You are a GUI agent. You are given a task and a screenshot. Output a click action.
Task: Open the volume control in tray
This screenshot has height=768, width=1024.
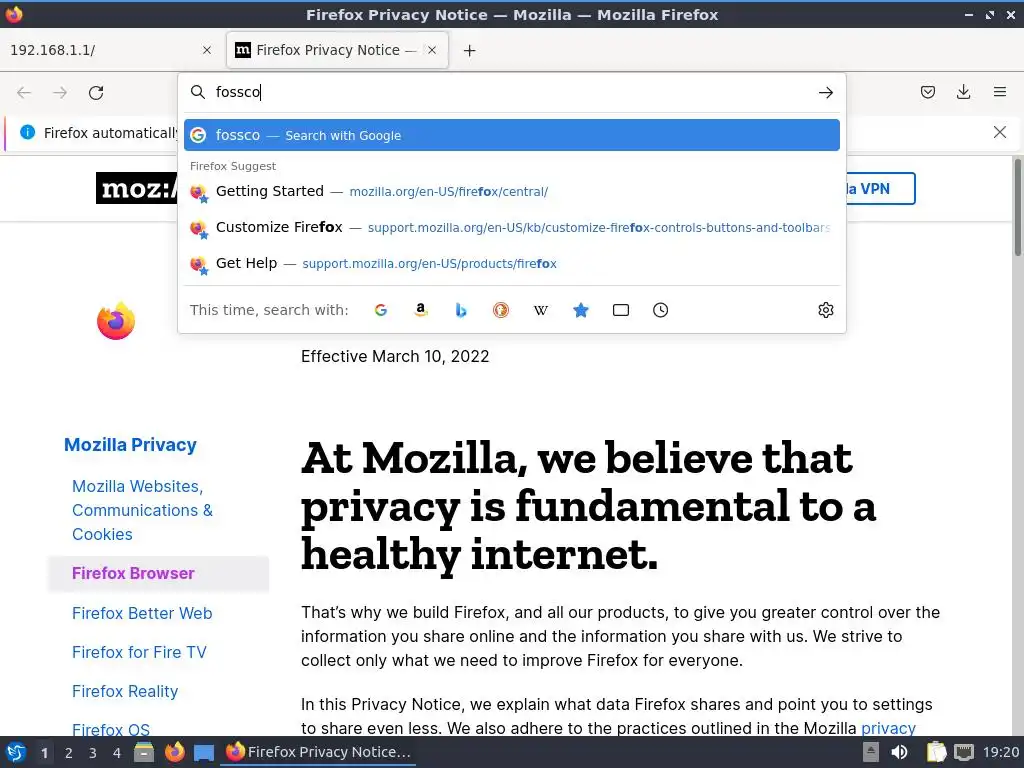point(899,752)
